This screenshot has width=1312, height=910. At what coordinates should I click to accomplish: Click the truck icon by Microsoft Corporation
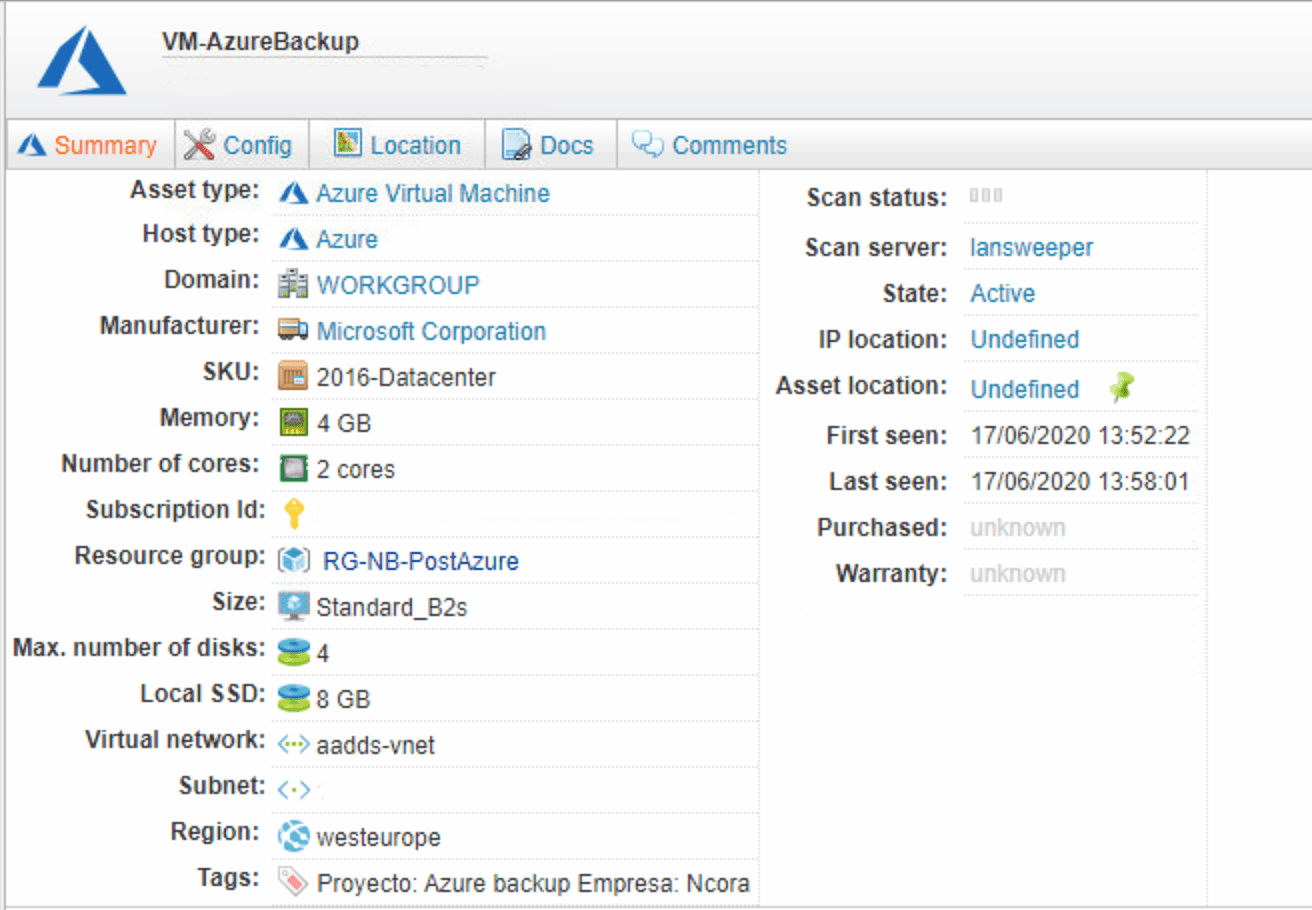(293, 331)
